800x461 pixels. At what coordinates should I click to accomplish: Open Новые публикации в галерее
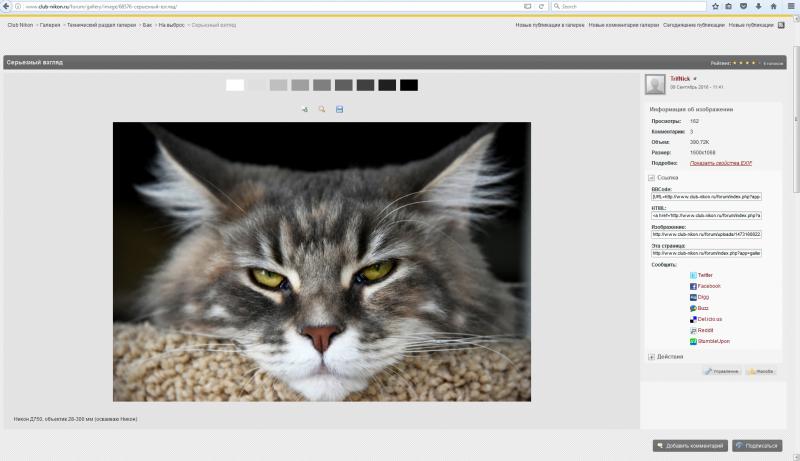tap(549, 25)
